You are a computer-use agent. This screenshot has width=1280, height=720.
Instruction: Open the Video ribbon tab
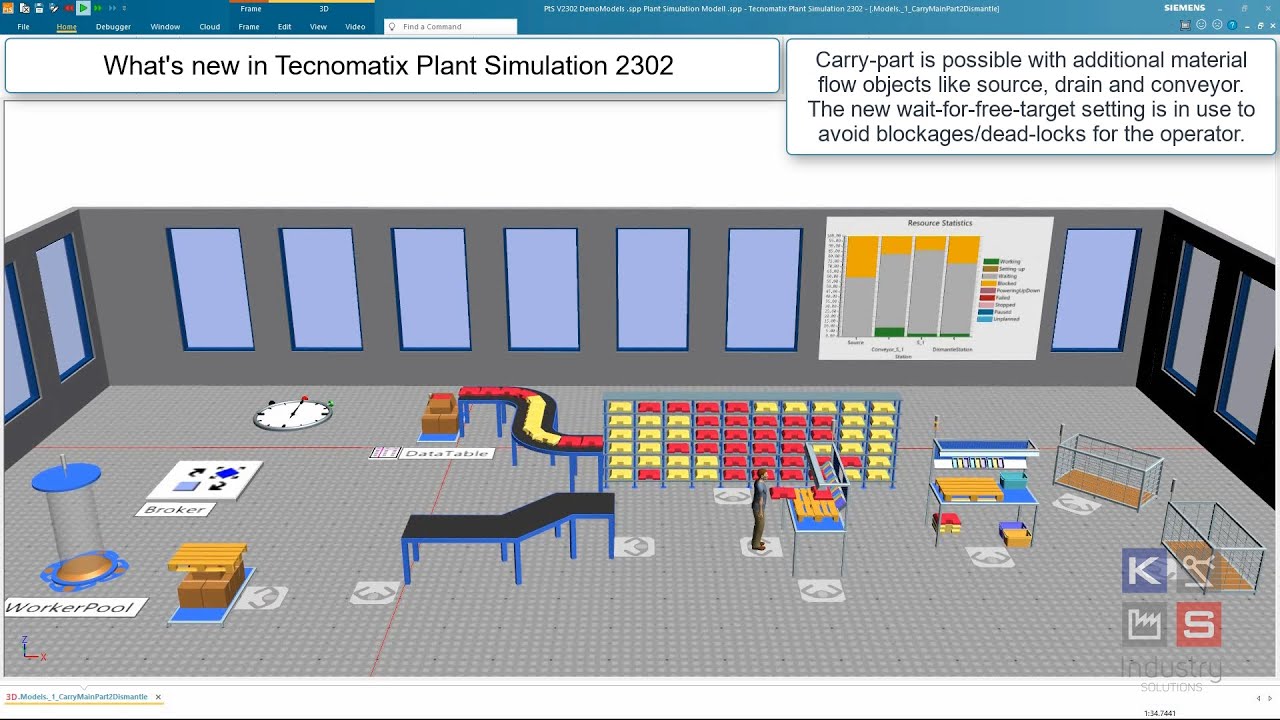coord(355,27)
